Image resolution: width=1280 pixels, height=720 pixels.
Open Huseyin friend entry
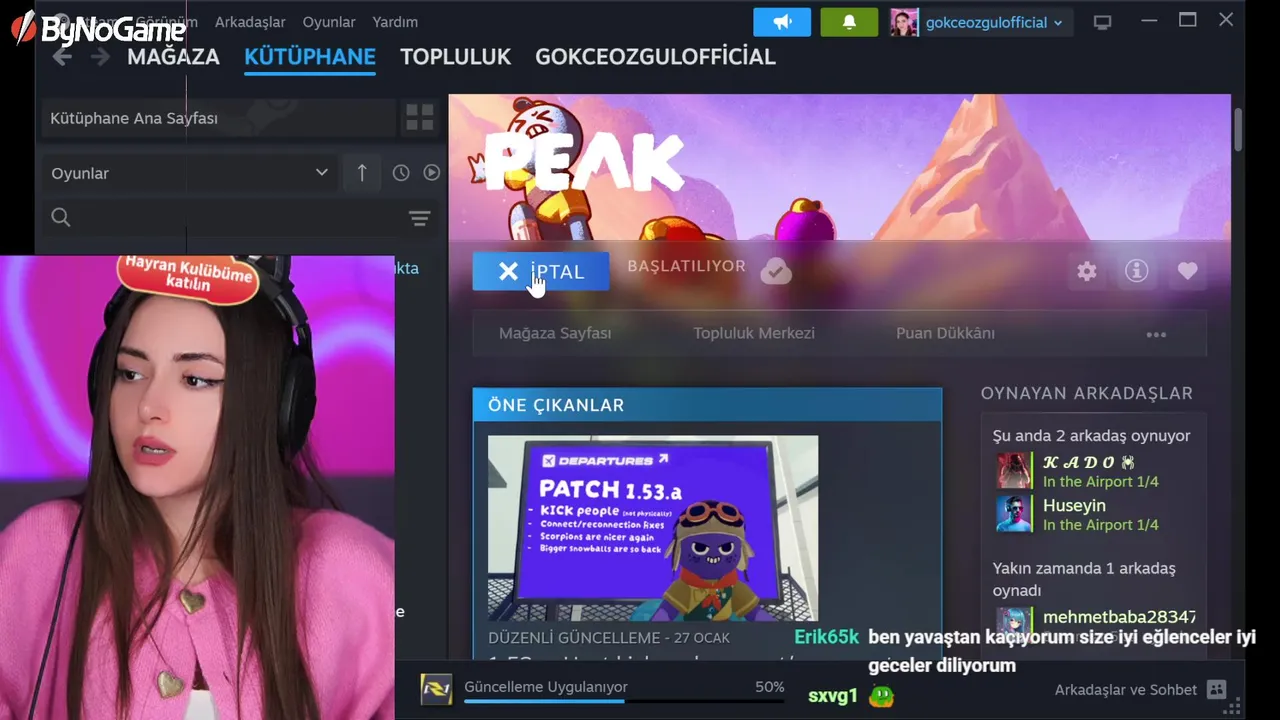(1095, 514)
